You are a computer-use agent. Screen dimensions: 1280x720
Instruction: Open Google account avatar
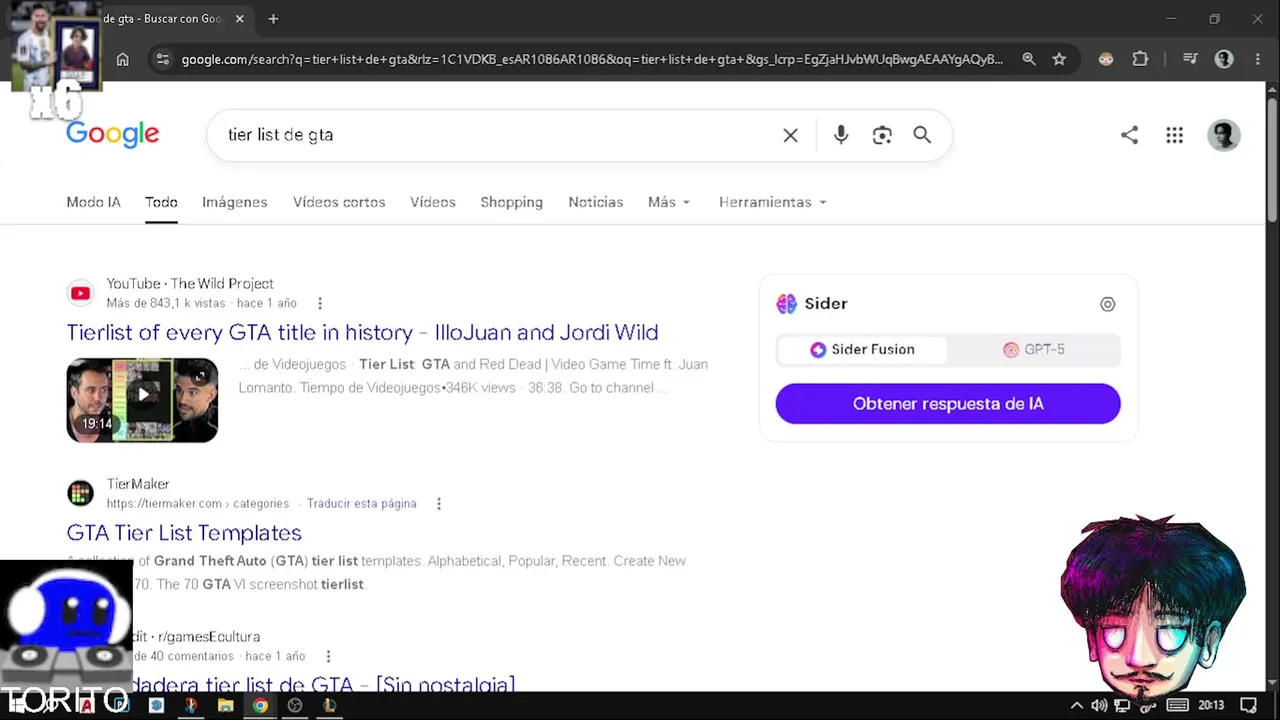1224,135
